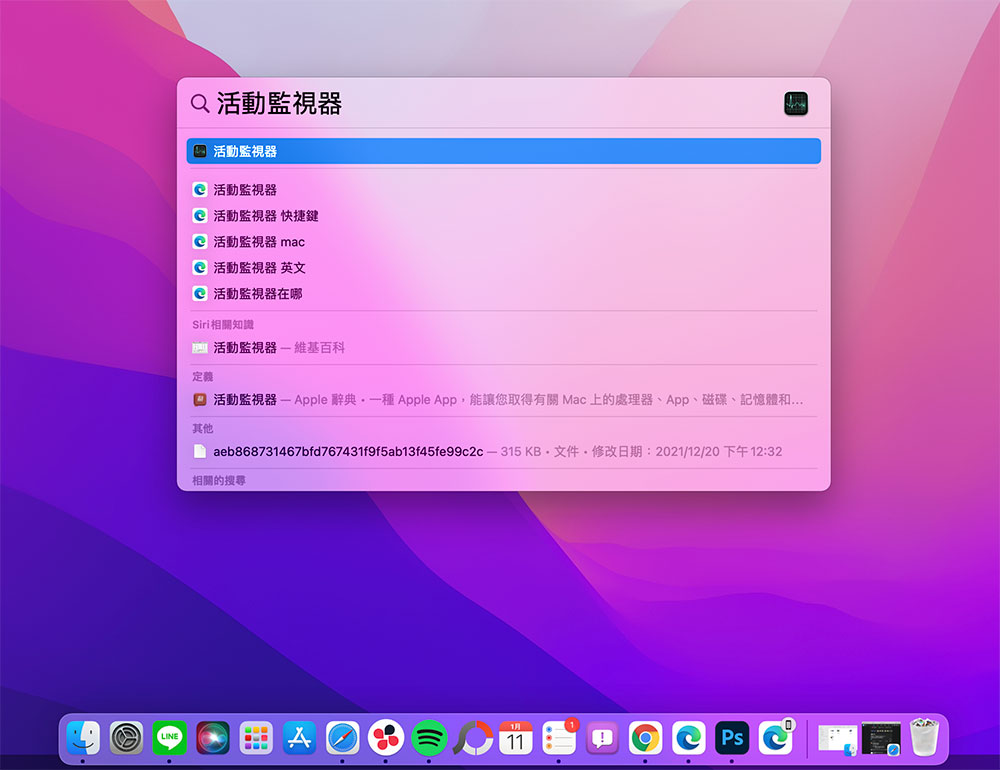Open the suggestion 活動監視器在哪
1000x770 pixels.
tap(503, 293)
